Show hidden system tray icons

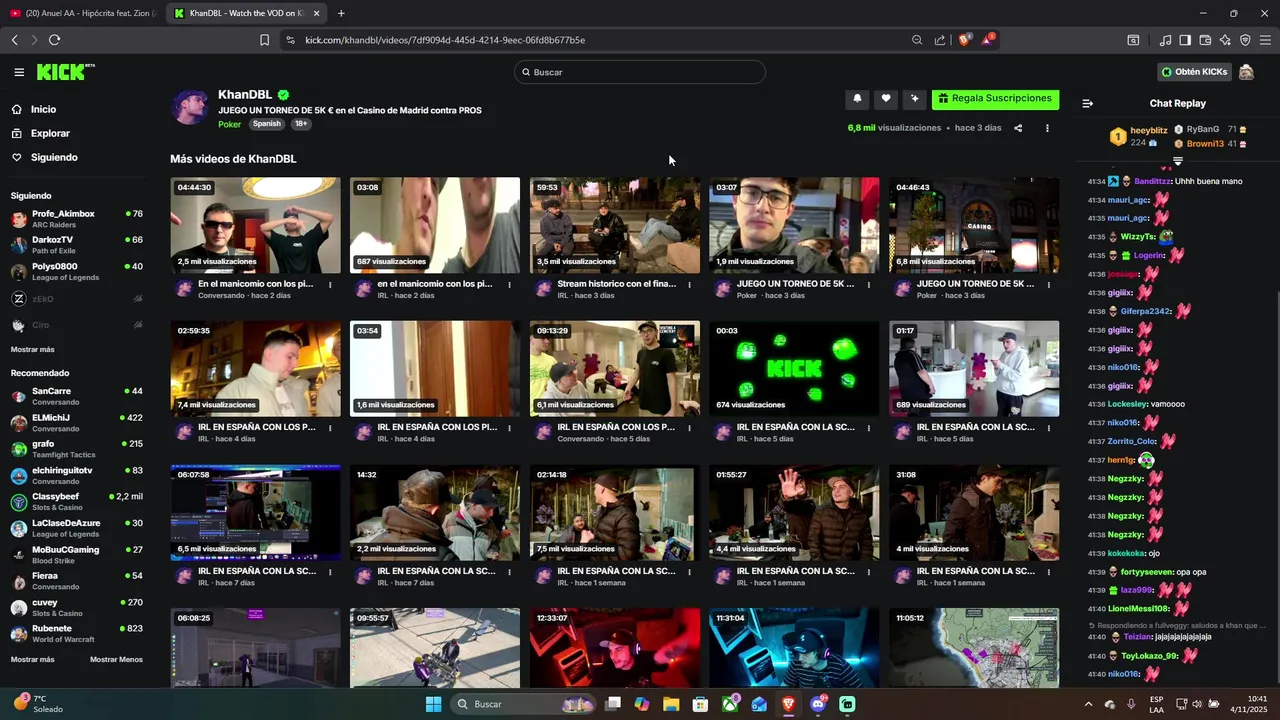pos(1088,704)
